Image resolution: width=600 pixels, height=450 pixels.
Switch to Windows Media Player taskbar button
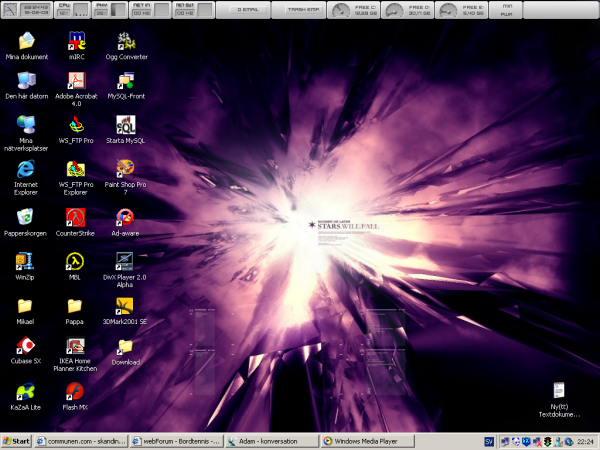coord(367,441)
